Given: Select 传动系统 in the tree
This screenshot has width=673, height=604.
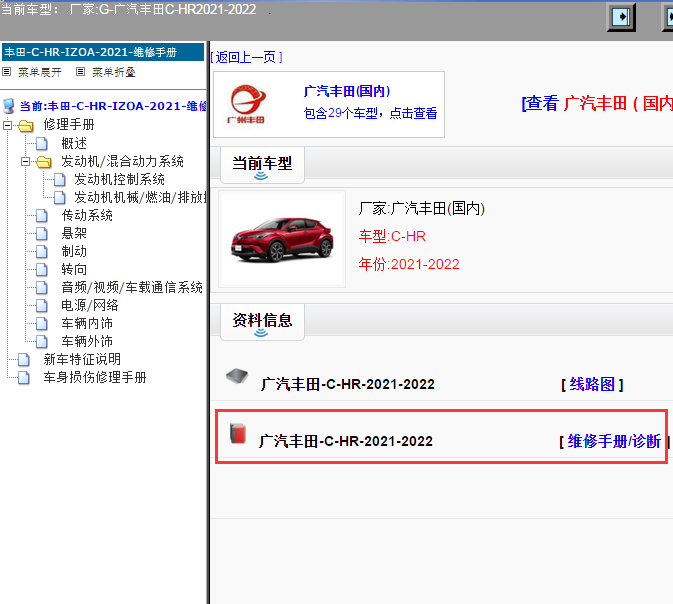Looking at the screenshot, I should [87, 215].
